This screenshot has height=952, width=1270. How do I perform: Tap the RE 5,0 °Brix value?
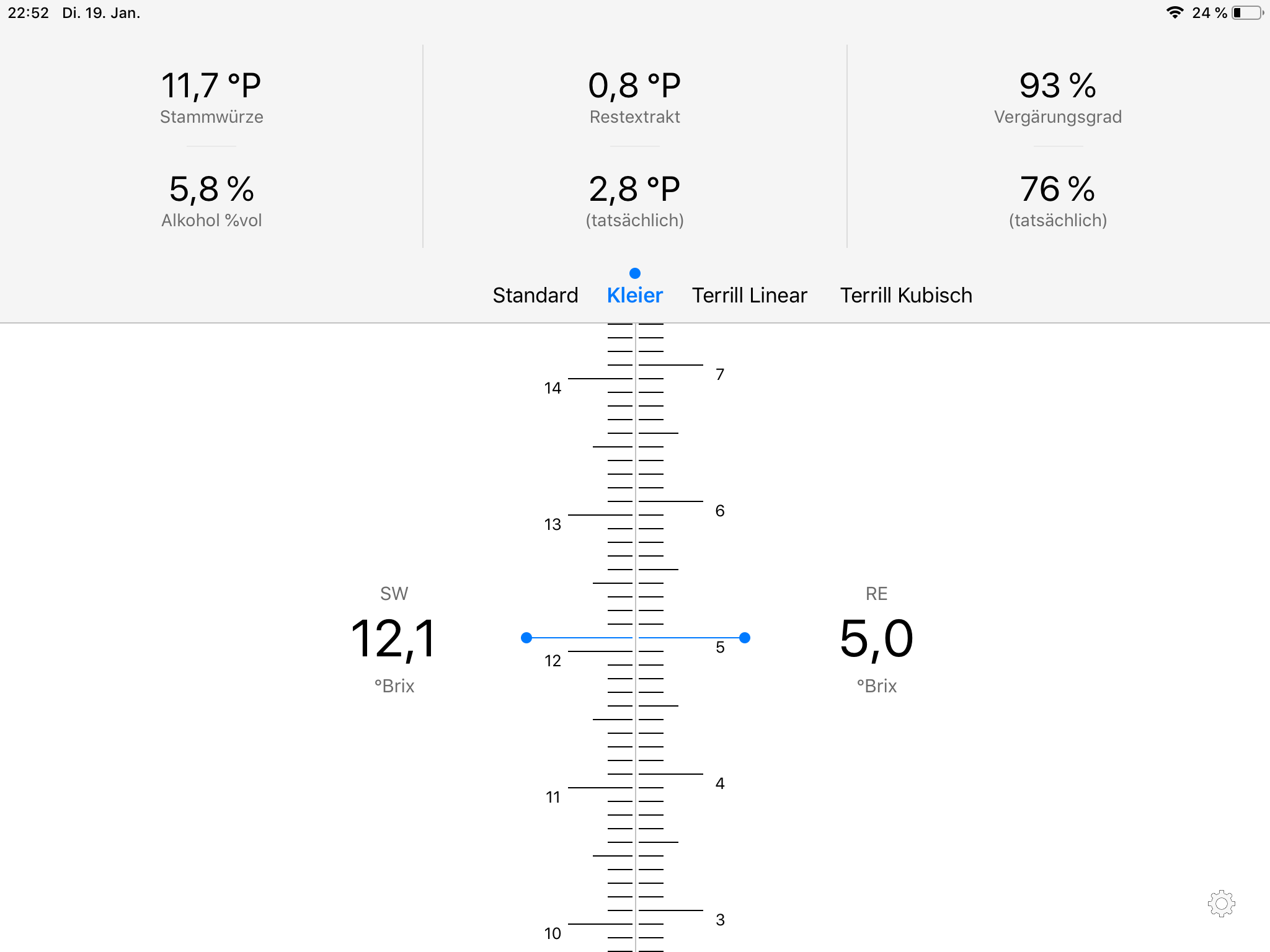(x=876, y=639)
